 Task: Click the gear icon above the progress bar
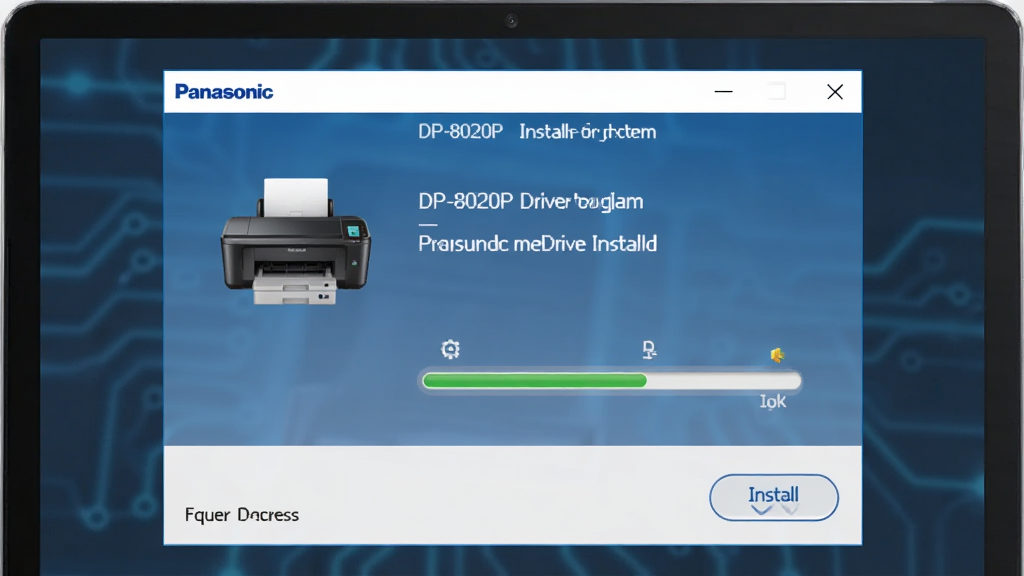(x=450, y=349)
